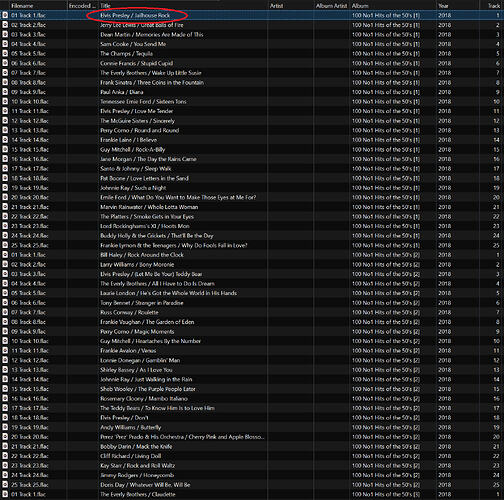Select Elvis Presley / Jailhouse Rock title cell
This screenshot has height=500, width=504.
point(135,15)
